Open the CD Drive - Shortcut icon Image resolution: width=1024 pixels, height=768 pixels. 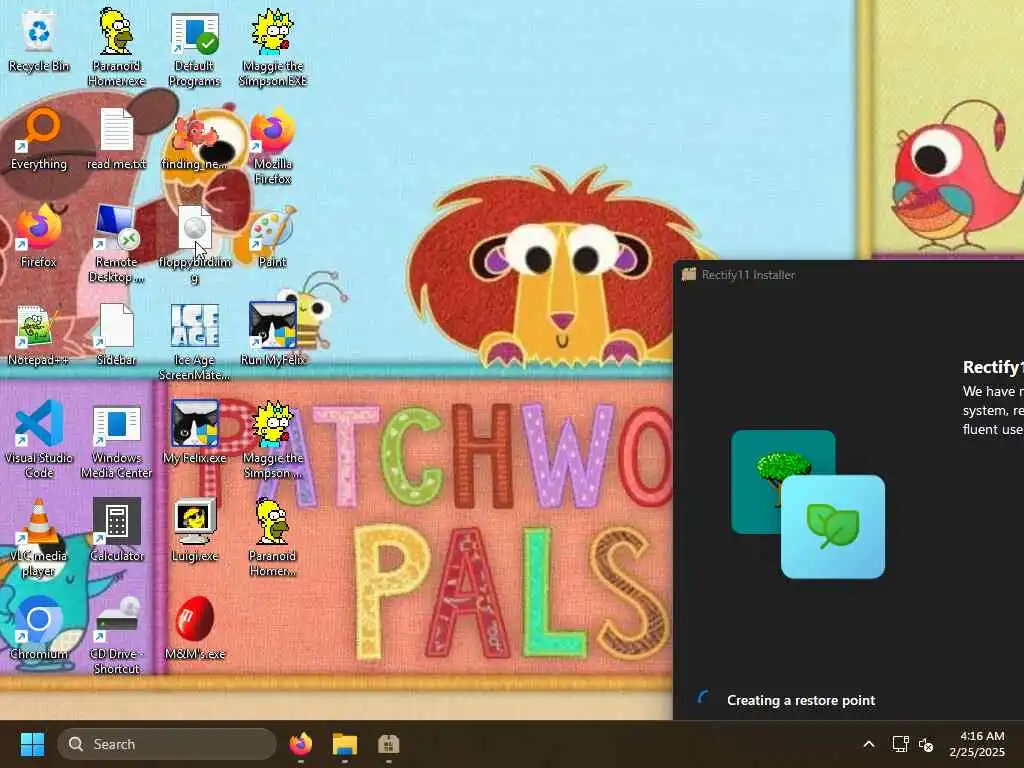116,636
